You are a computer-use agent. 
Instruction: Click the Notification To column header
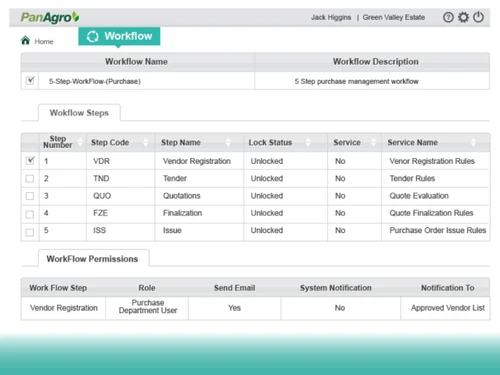pyautogui.click(x=447, y=288)
